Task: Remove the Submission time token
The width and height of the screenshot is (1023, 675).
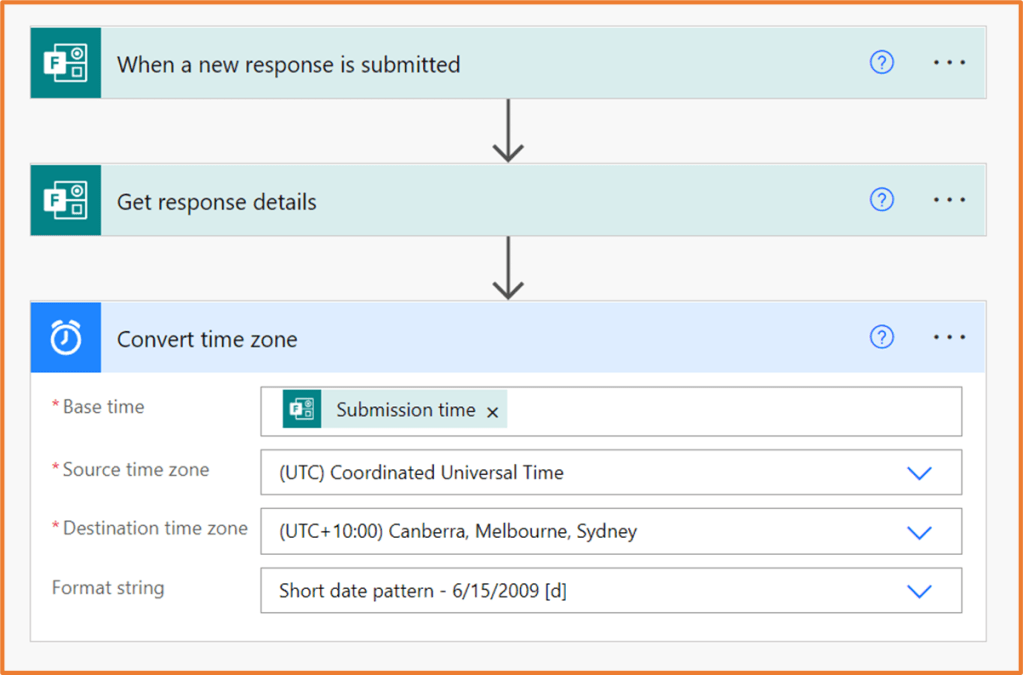Action: pyautogui.click(x=492, y=412)
